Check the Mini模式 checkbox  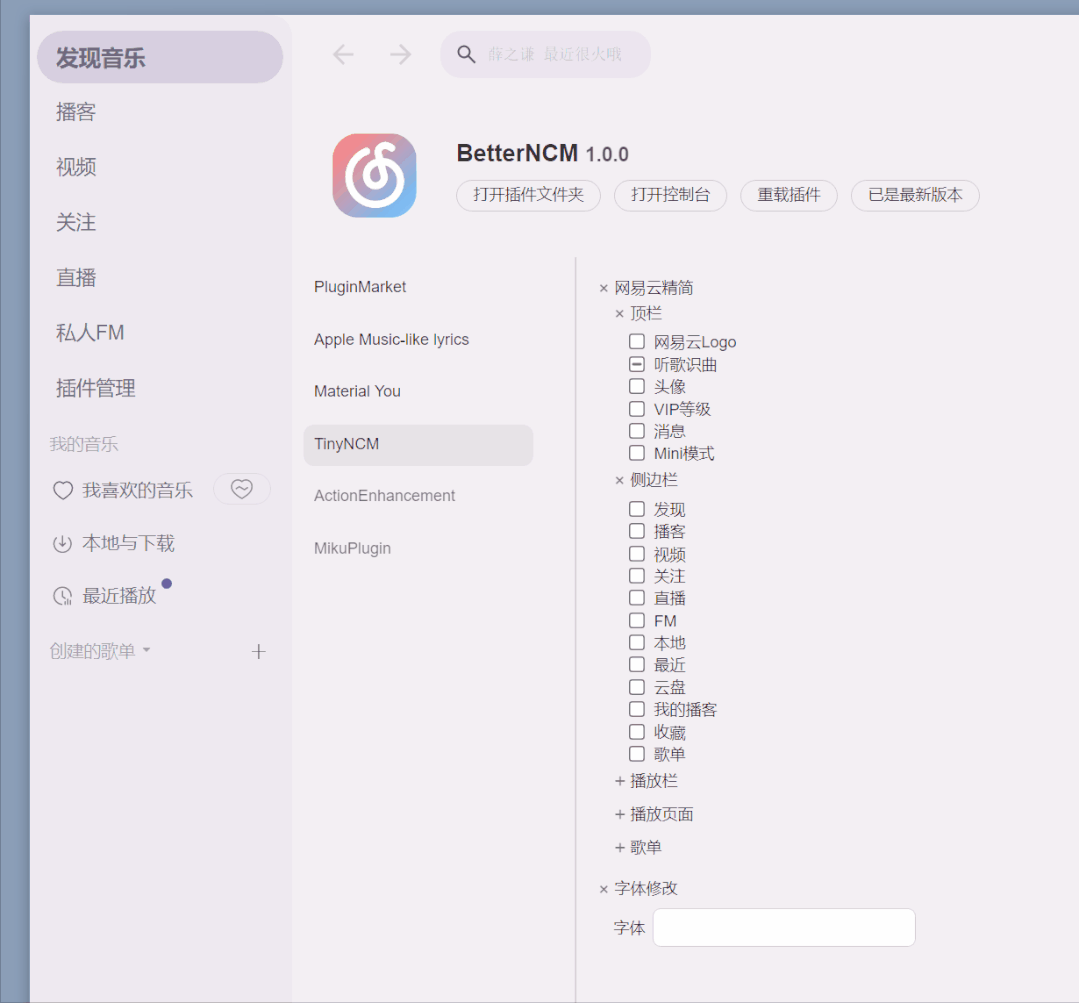coord(637,453)
